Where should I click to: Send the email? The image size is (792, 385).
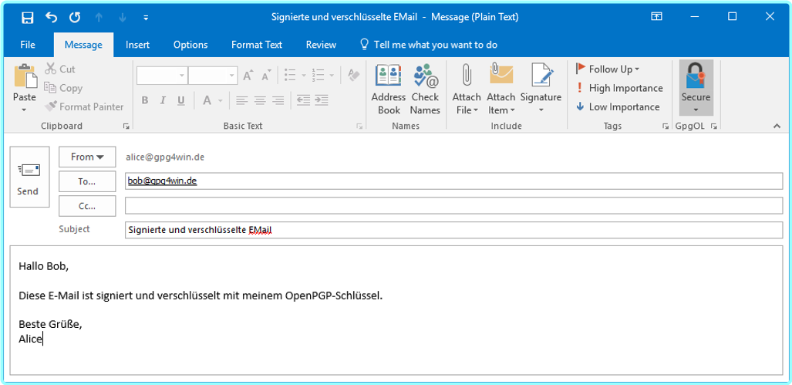30,177
